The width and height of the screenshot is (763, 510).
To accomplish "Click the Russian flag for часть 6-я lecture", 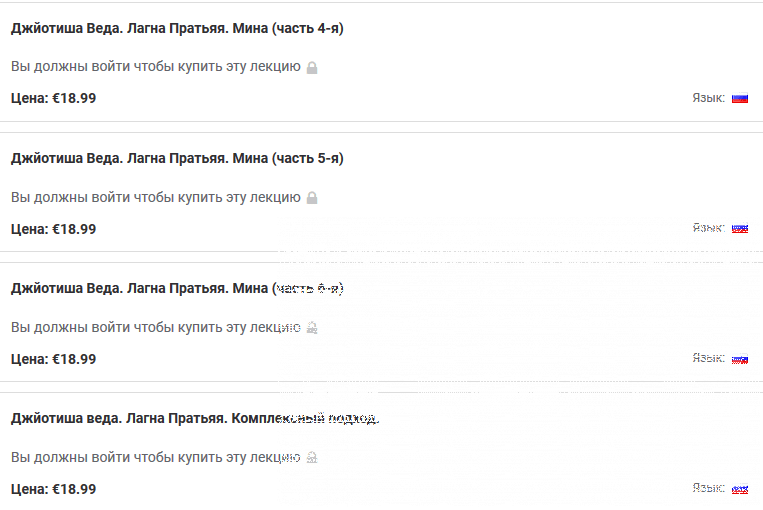I will pyautogui.click(x=740, y=358).
